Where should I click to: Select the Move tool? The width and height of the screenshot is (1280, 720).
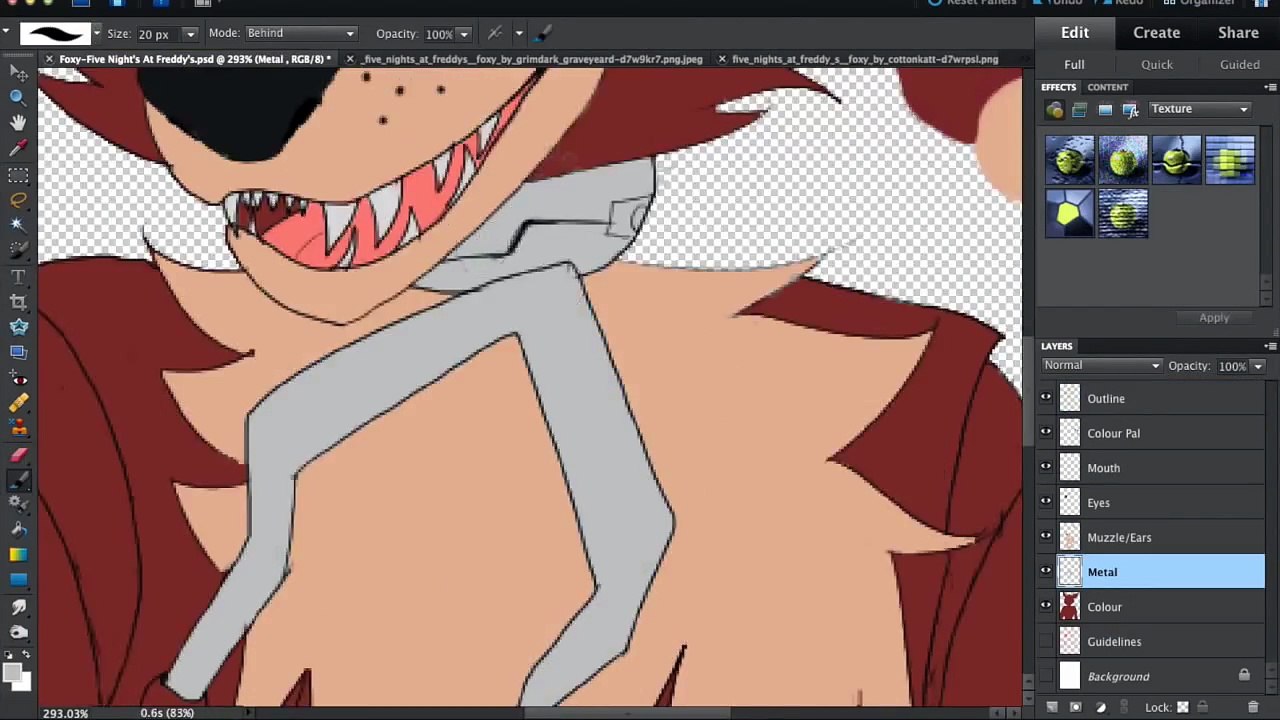tap(18, 71)
